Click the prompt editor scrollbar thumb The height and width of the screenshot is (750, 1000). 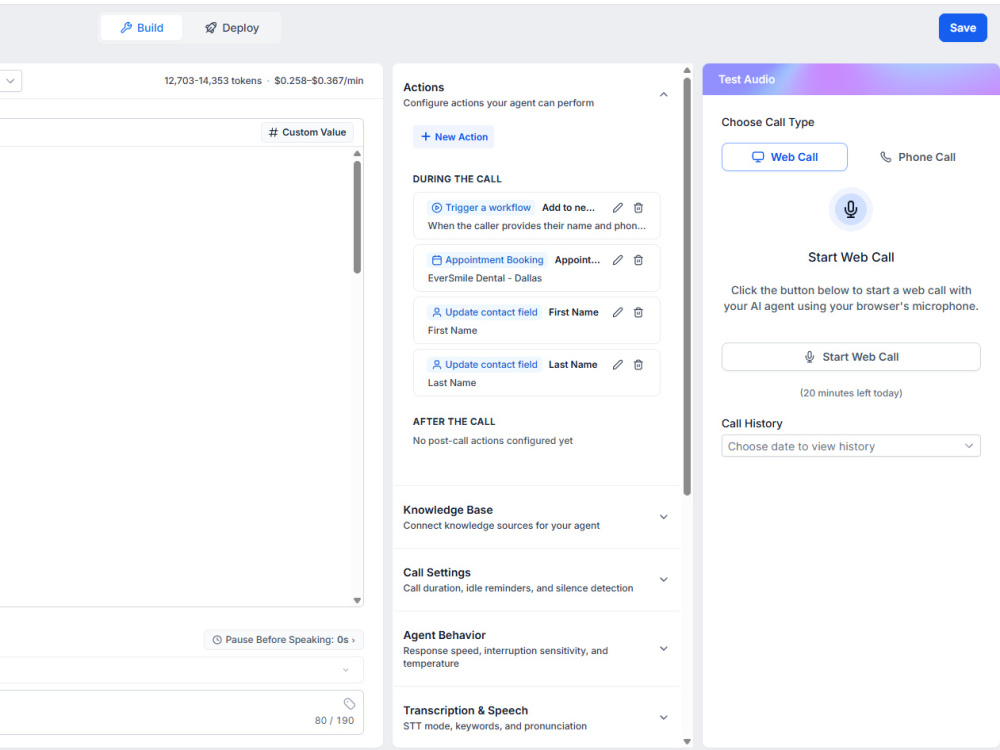click(357, 217)
